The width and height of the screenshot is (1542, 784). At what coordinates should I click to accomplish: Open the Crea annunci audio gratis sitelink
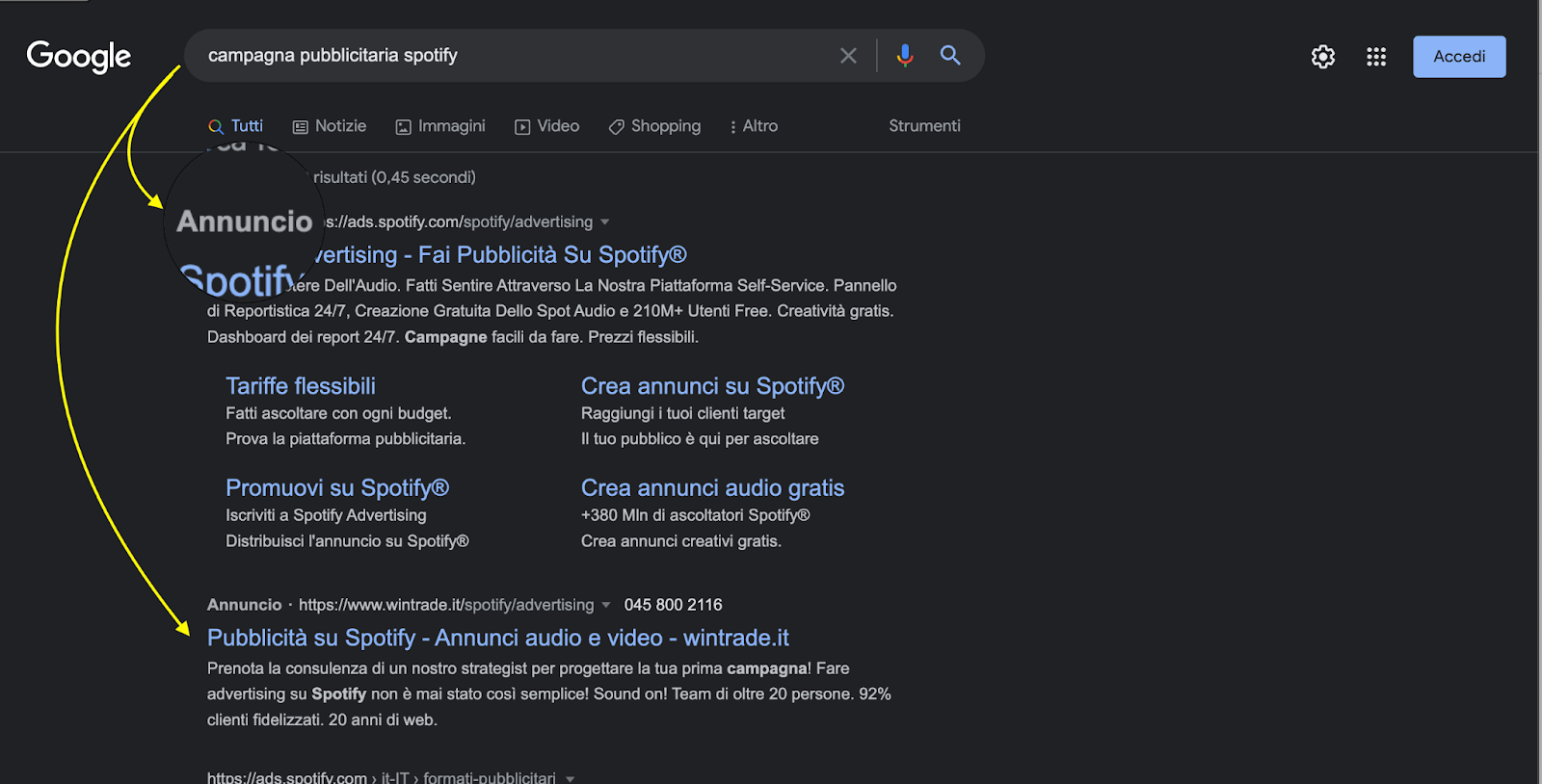tap(712, 488)
